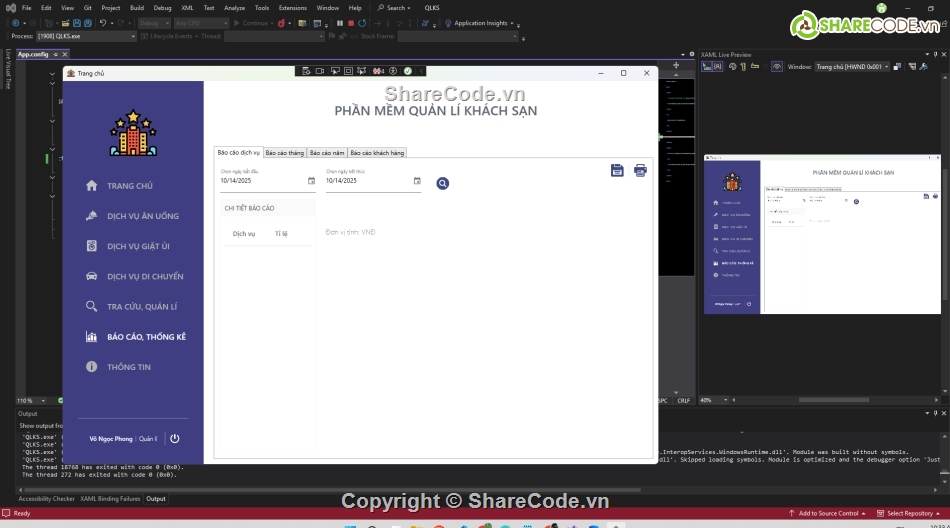
Task: Expand the Process QLKS.exe dropdown
Action: (x=132, y=36)
